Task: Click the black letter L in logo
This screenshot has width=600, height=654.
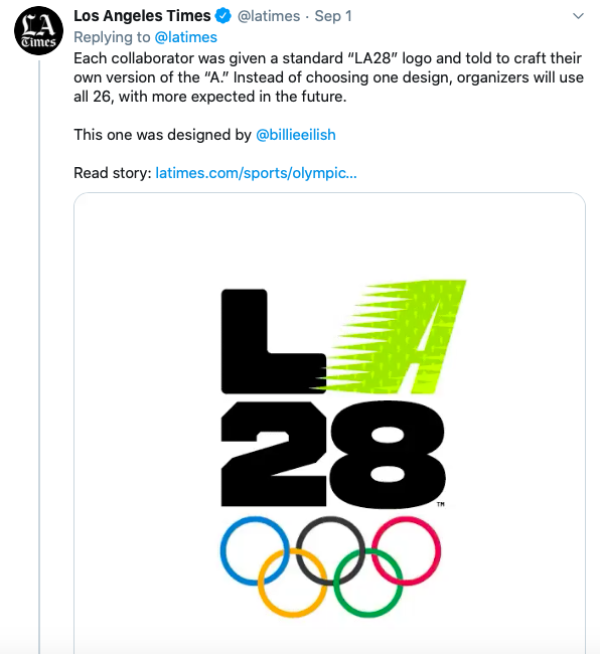Action: 273,341
